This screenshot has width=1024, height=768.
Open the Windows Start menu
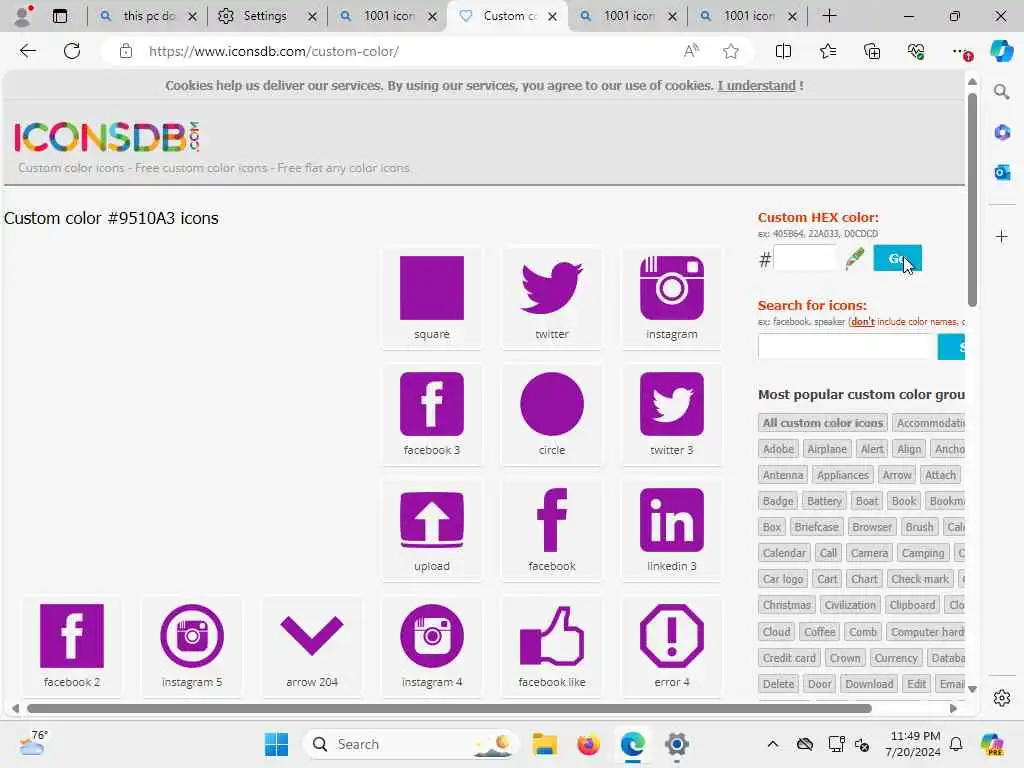point(276,744)
